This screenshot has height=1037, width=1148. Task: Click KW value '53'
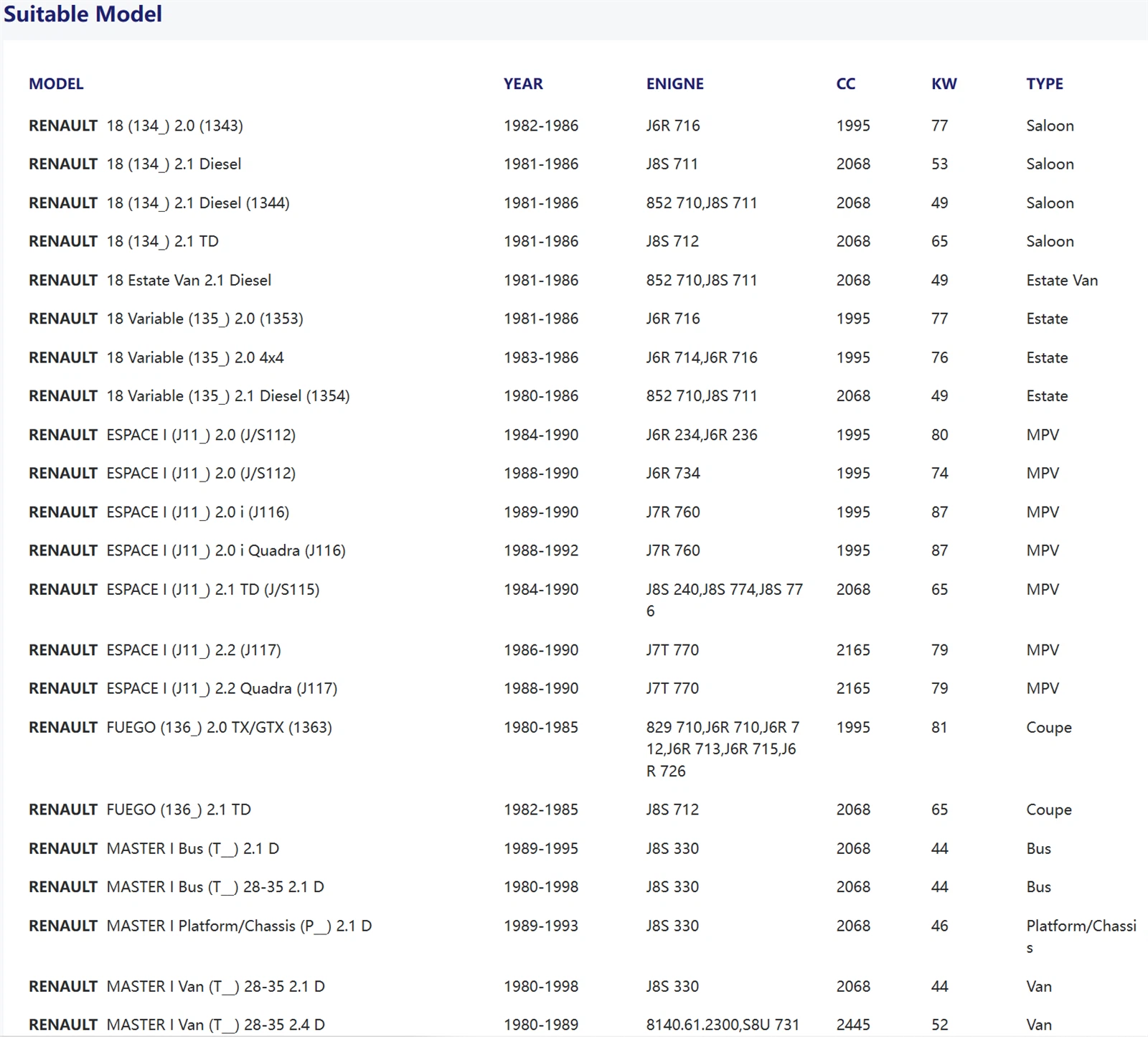940,164
